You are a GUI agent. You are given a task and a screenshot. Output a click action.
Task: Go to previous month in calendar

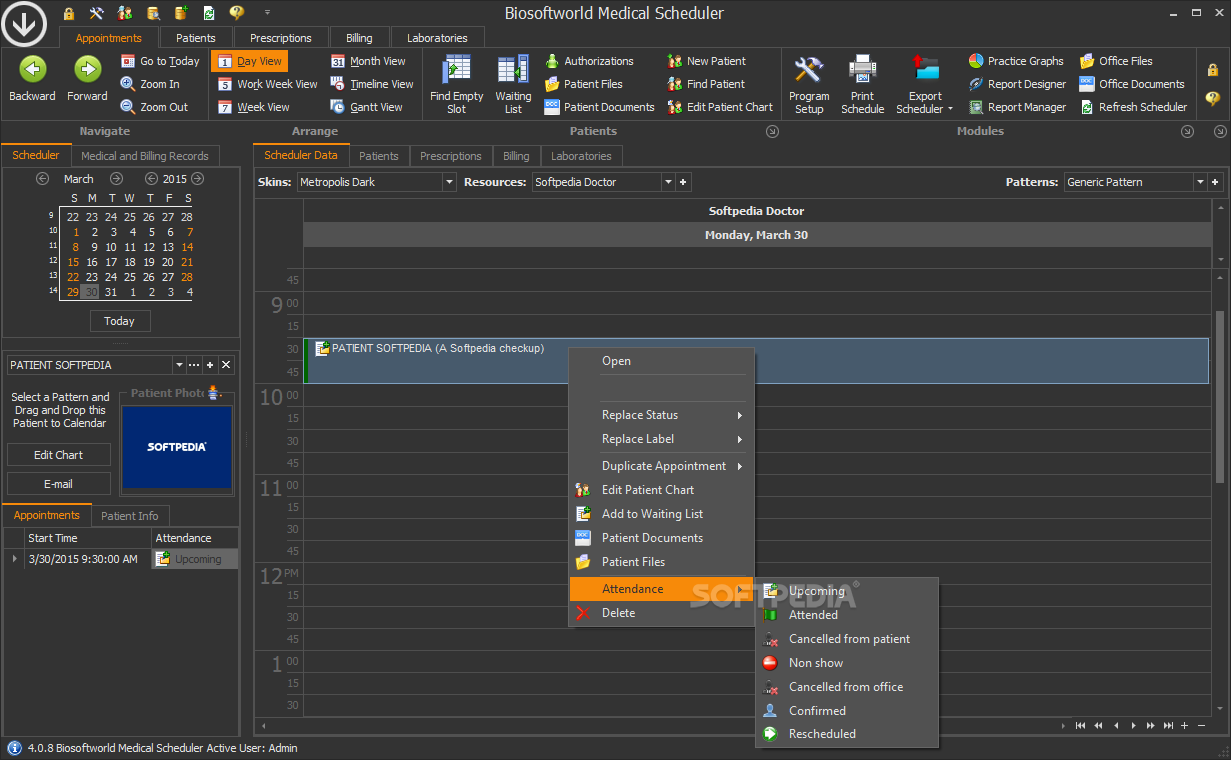coord(42,179)
